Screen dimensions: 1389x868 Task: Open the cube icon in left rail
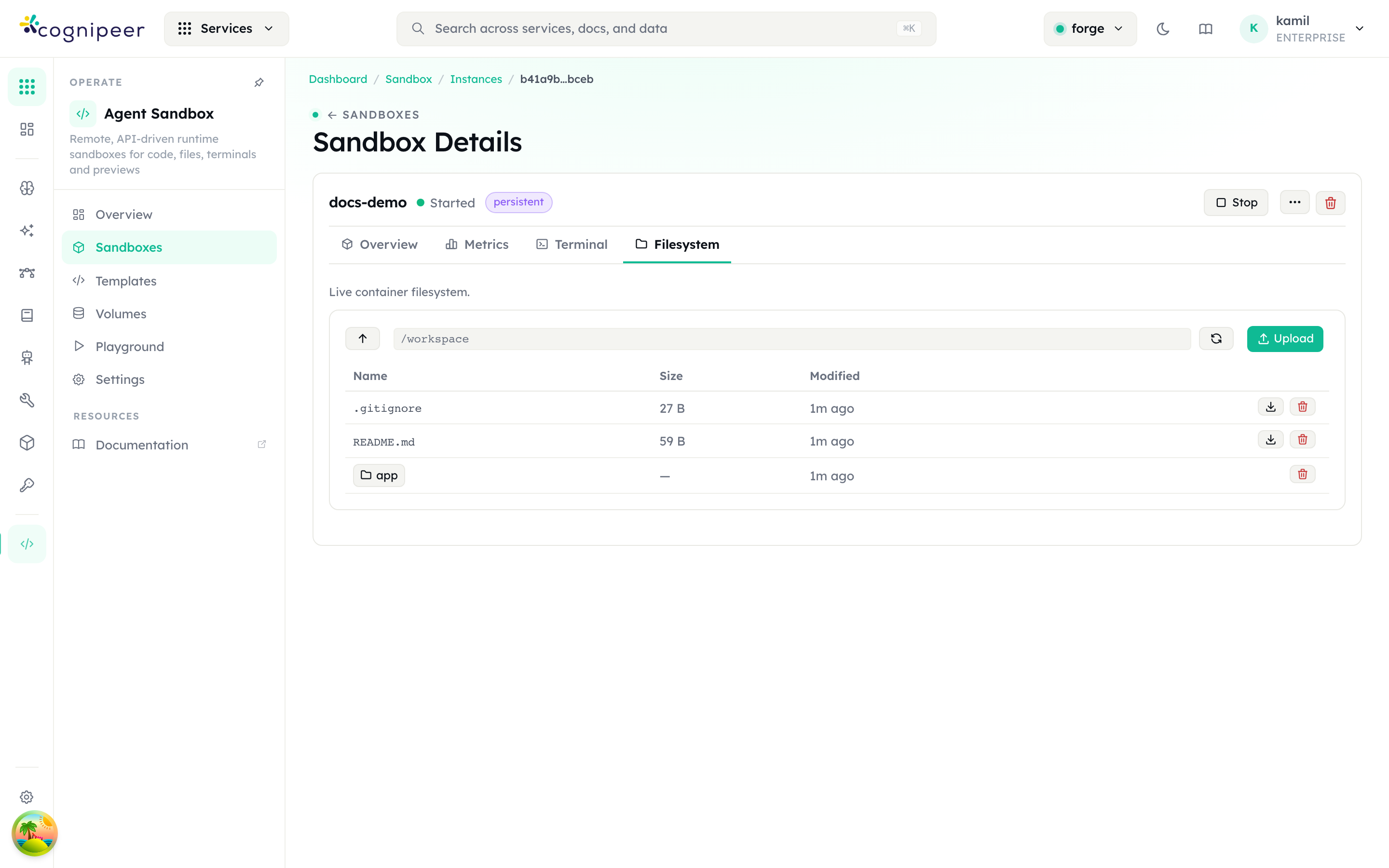click(27, 443)
